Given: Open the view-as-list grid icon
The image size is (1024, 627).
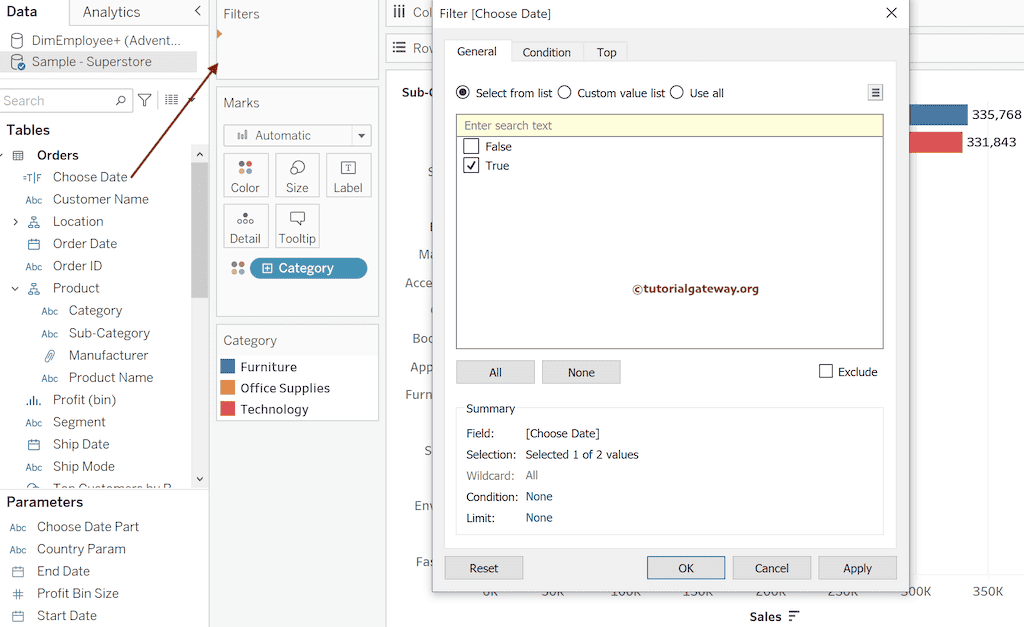Looking at the screenshot, I should pos(172,100).
